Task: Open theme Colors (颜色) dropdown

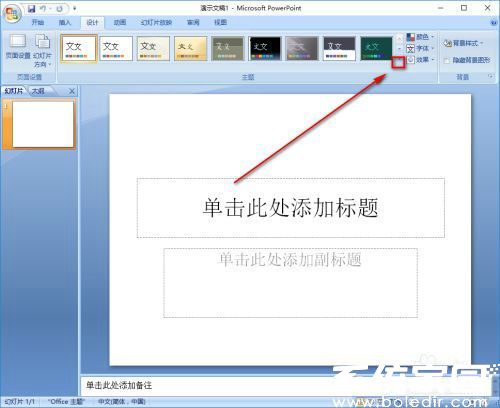Action: (421, 37)
